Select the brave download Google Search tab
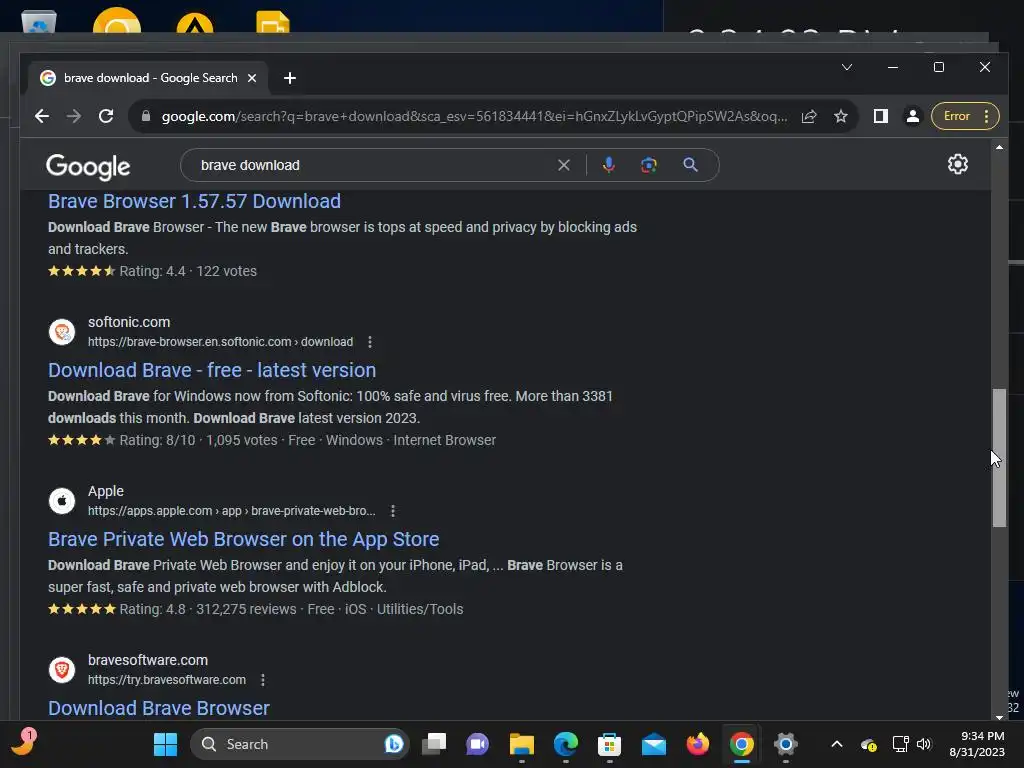Viewport: 1024px width, 768px height. tap(148, 78)
